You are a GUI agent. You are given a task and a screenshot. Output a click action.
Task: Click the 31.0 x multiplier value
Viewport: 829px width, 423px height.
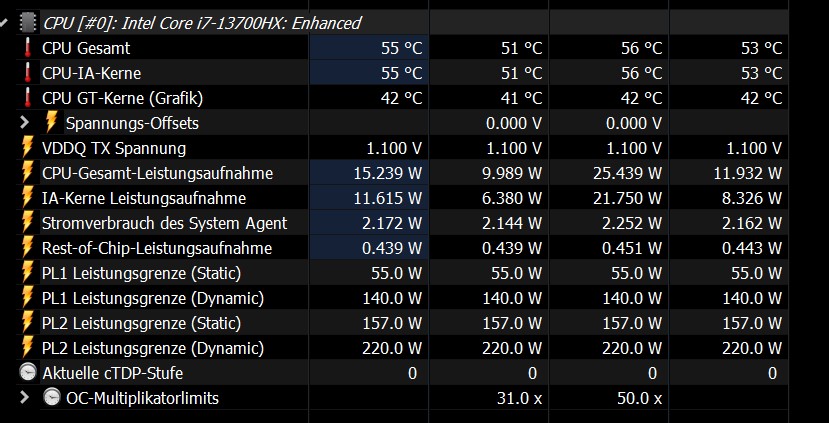519,398
